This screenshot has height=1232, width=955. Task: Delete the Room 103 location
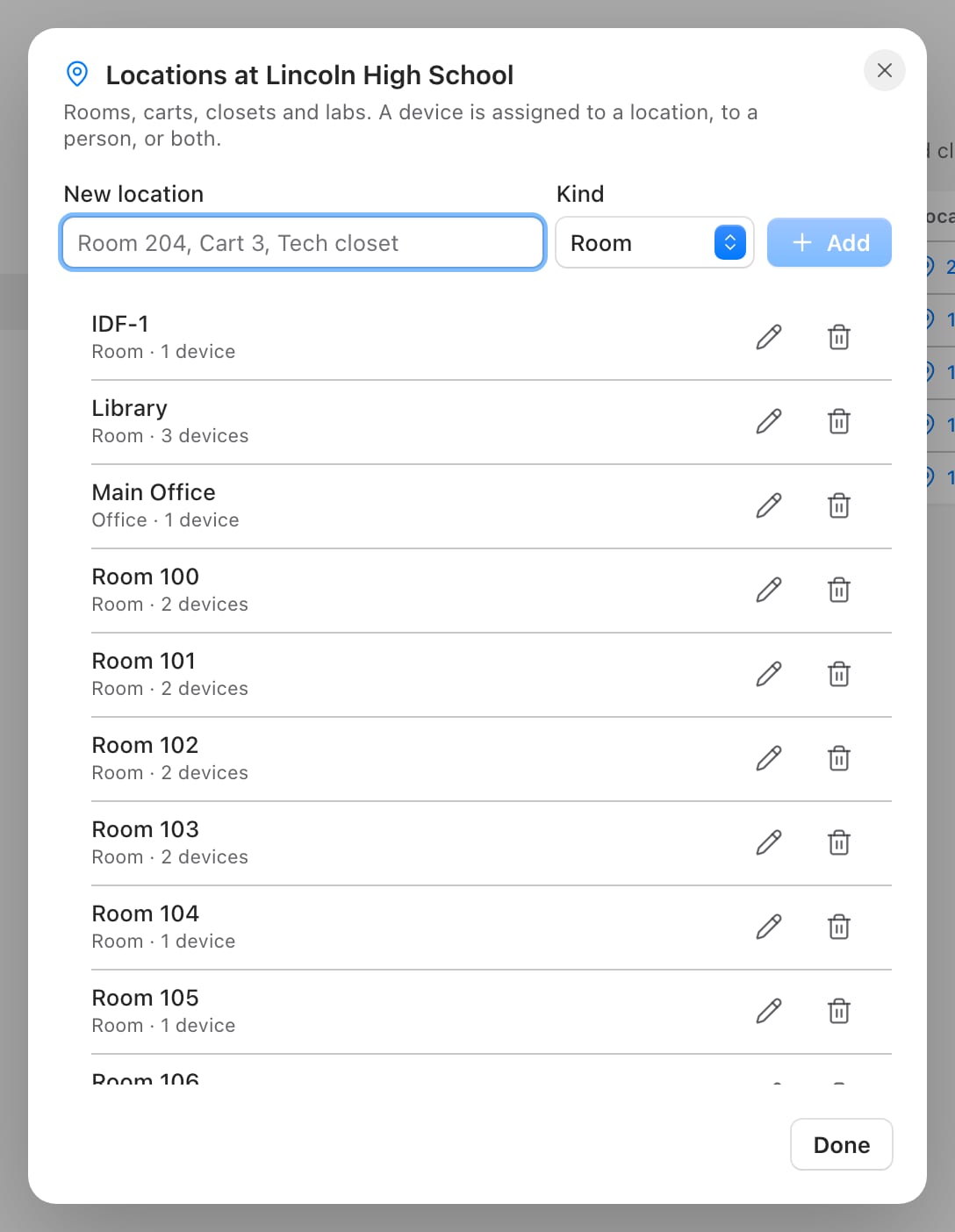click(839, 842)
